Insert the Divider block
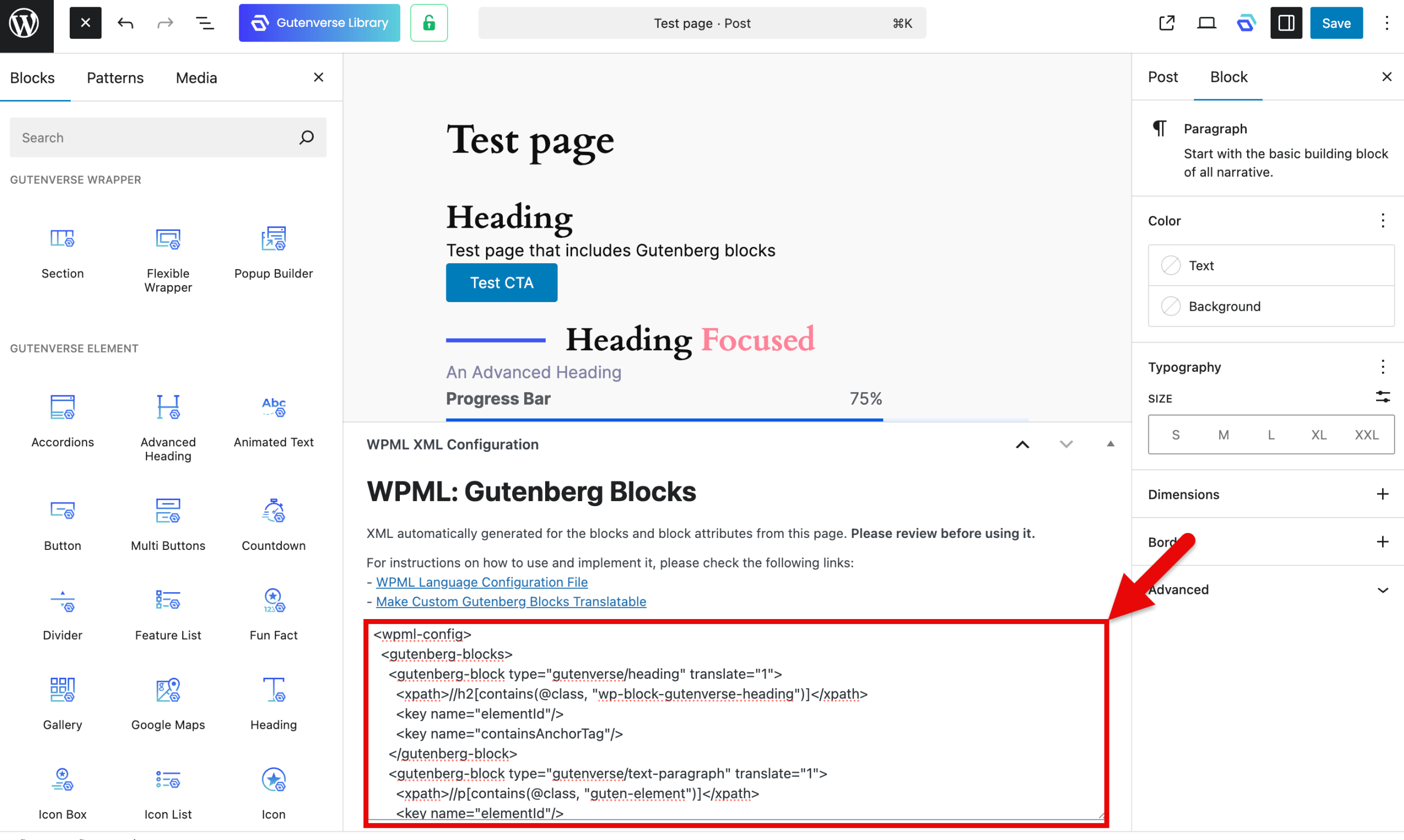Image resolution: width=1404 pixels, height=840 pixels. (63, 615)
